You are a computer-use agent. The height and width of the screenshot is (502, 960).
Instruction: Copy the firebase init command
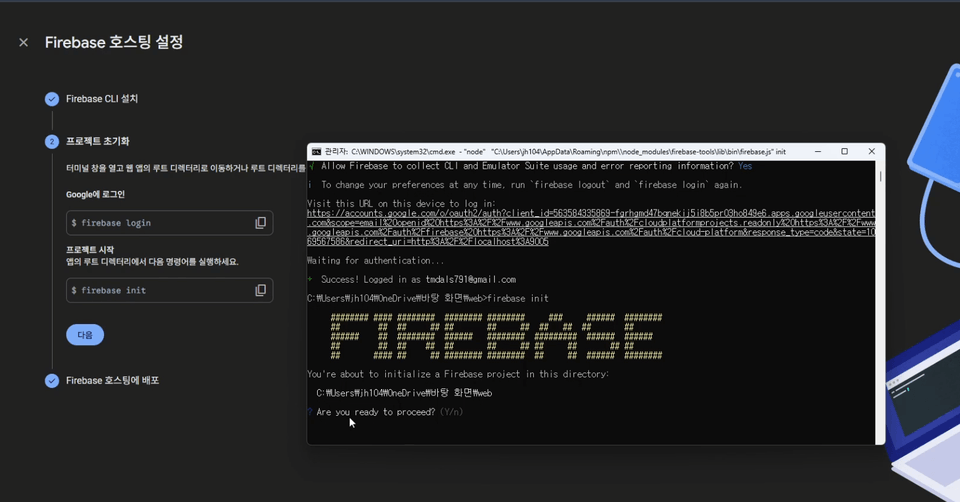point(261,290)
